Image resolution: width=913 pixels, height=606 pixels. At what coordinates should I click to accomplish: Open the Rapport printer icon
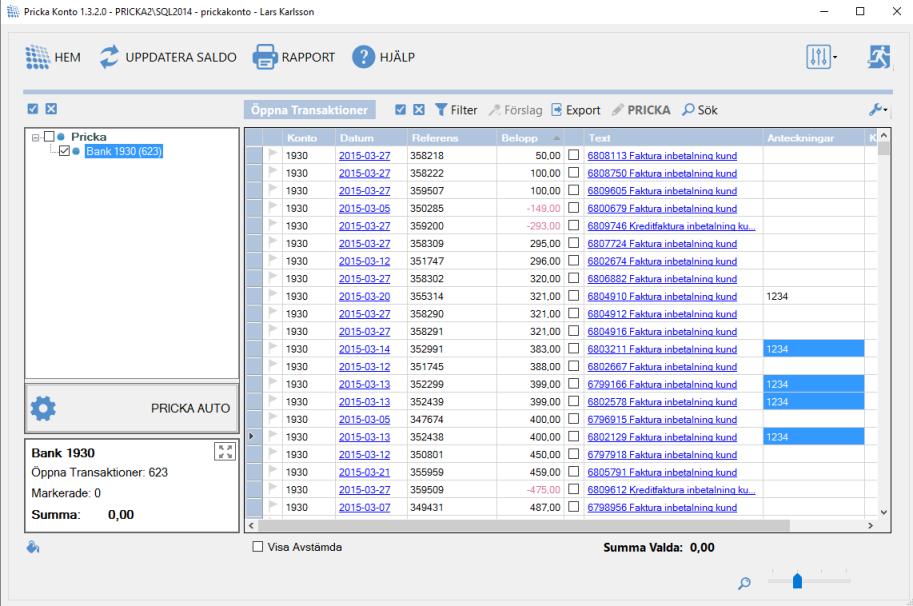pyautogui.click(x=265, y=57)
